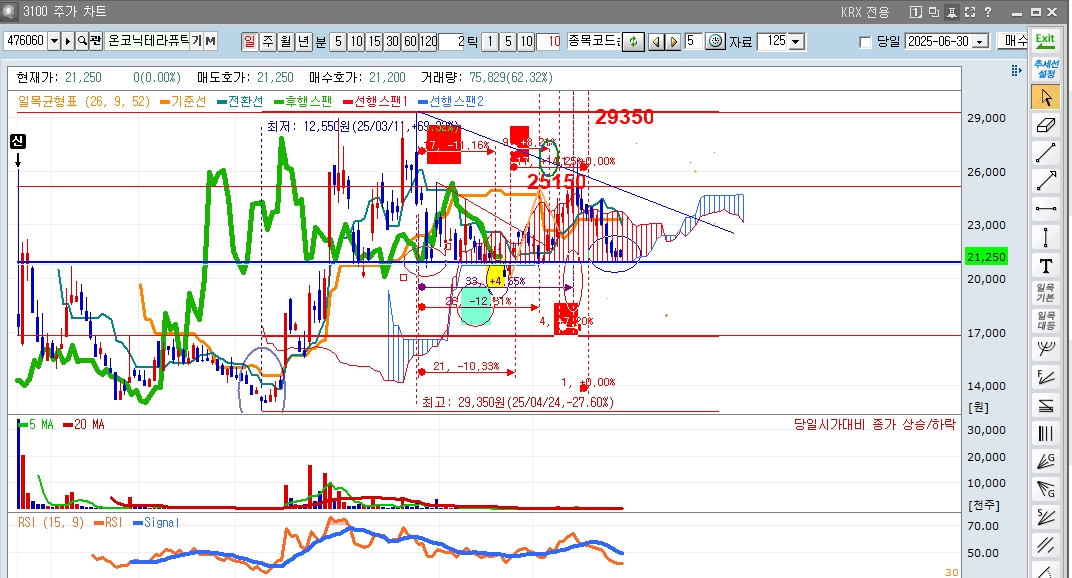Click the screen number 1 icon
Image resolution: width=1072 pixels, height=578 pixels.
point(915,12)
